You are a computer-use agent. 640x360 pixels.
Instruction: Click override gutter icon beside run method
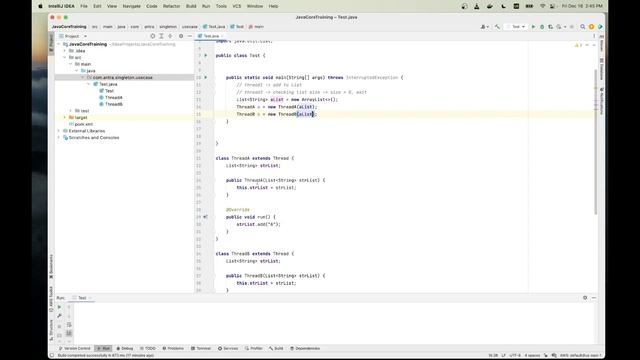205,217
